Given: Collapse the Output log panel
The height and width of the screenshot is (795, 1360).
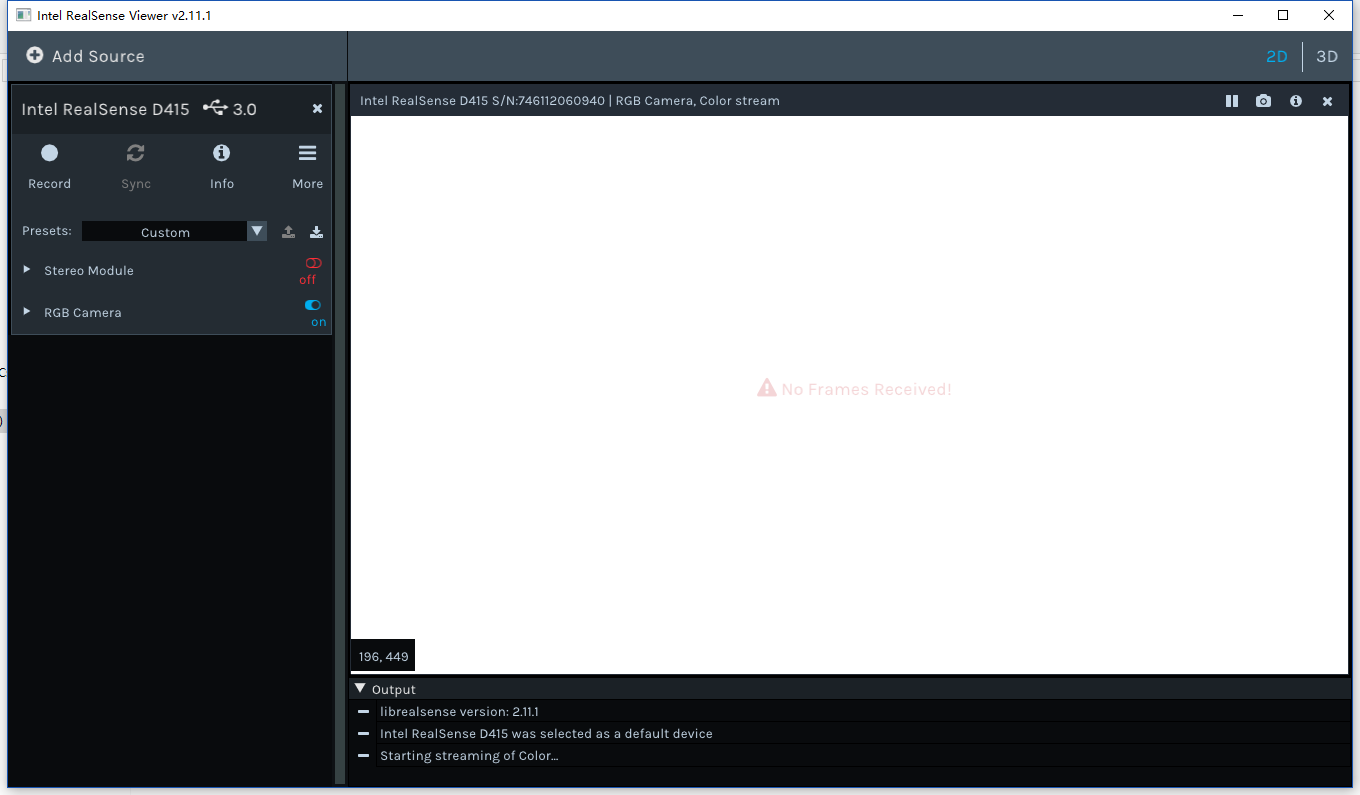Looking at the screenshot, I should pyautogui.click(x=360, y=688).
